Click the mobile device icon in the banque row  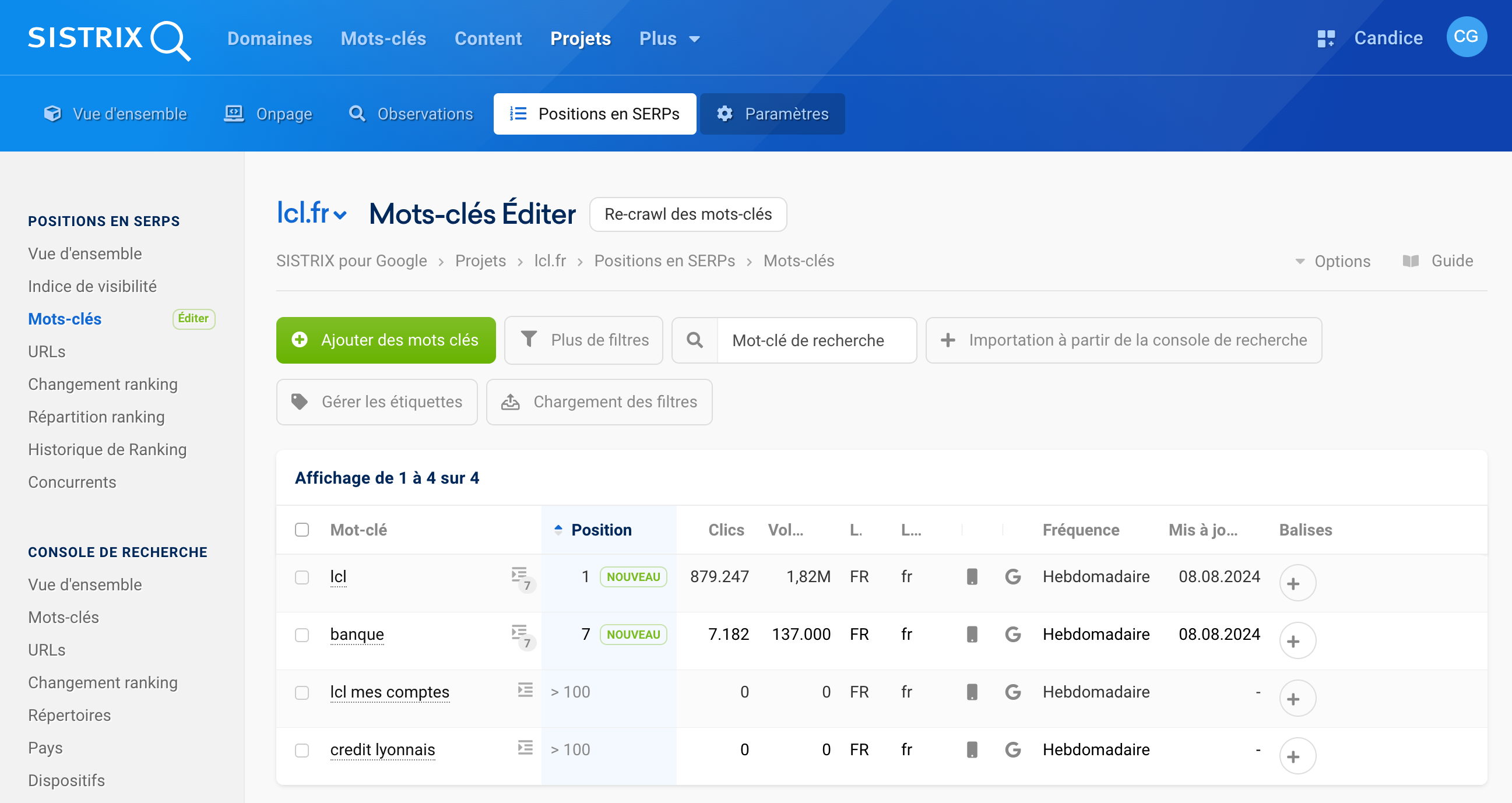tap(972, 634)
